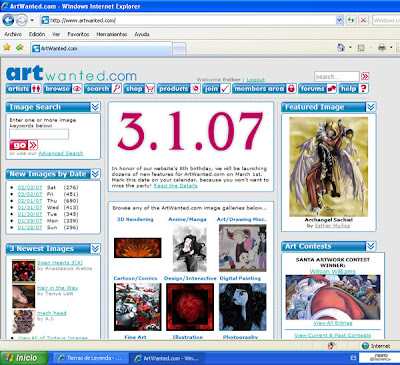Click the Add to Favorites icon
Image resolution: width=400 pixels, height=365 pixels.
tap(20, 48)
